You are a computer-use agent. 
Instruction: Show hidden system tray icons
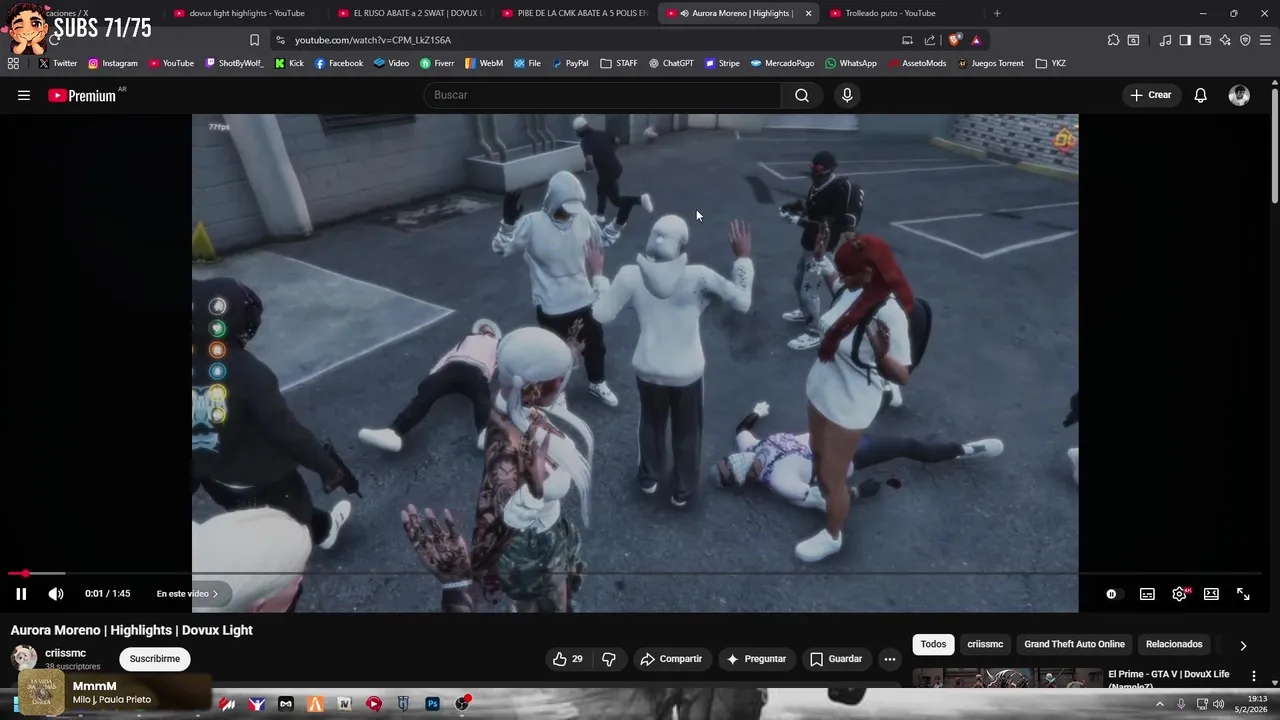[1160, 704]
